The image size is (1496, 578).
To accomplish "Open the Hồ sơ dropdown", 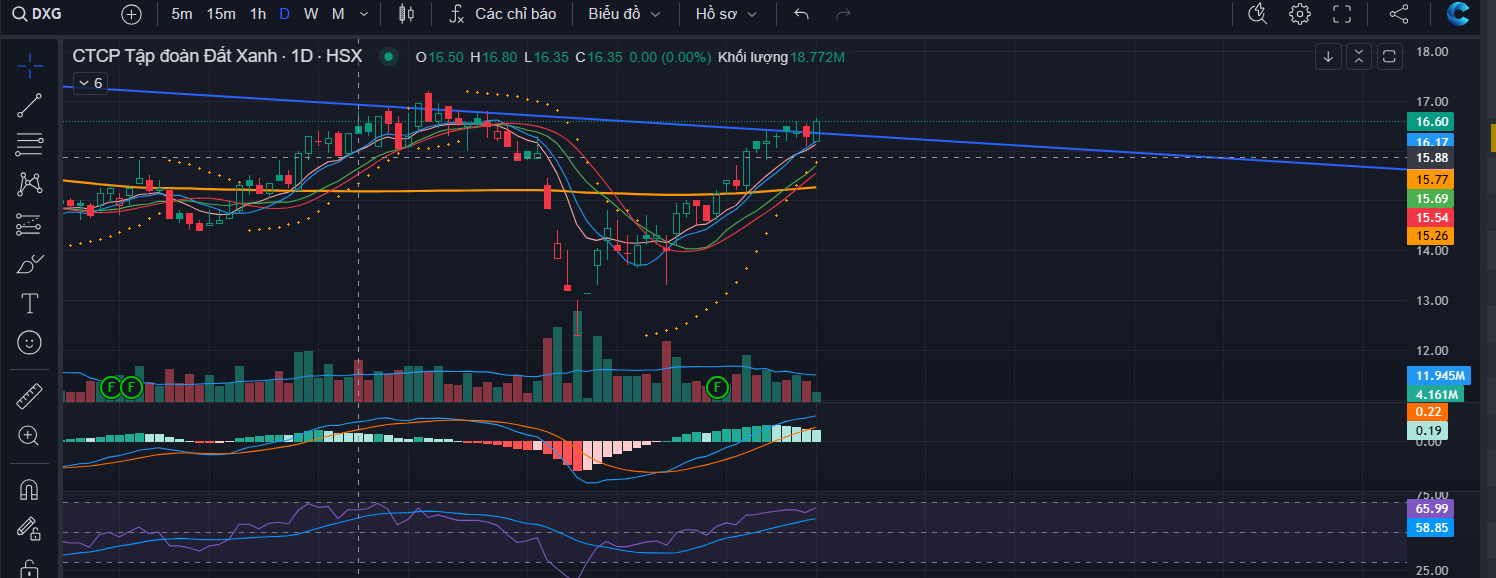I will [727, 14].
